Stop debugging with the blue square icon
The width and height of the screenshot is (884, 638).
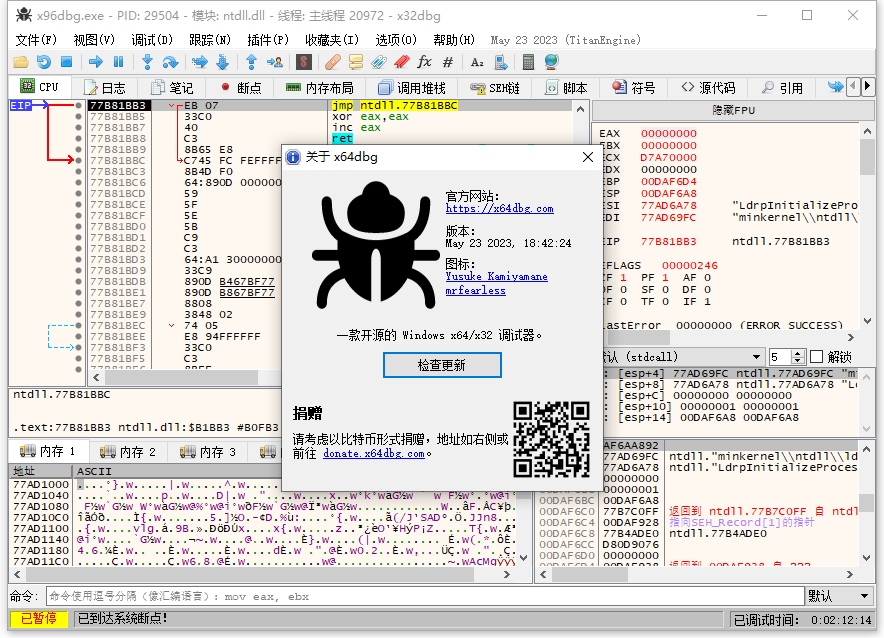(67, 62)
